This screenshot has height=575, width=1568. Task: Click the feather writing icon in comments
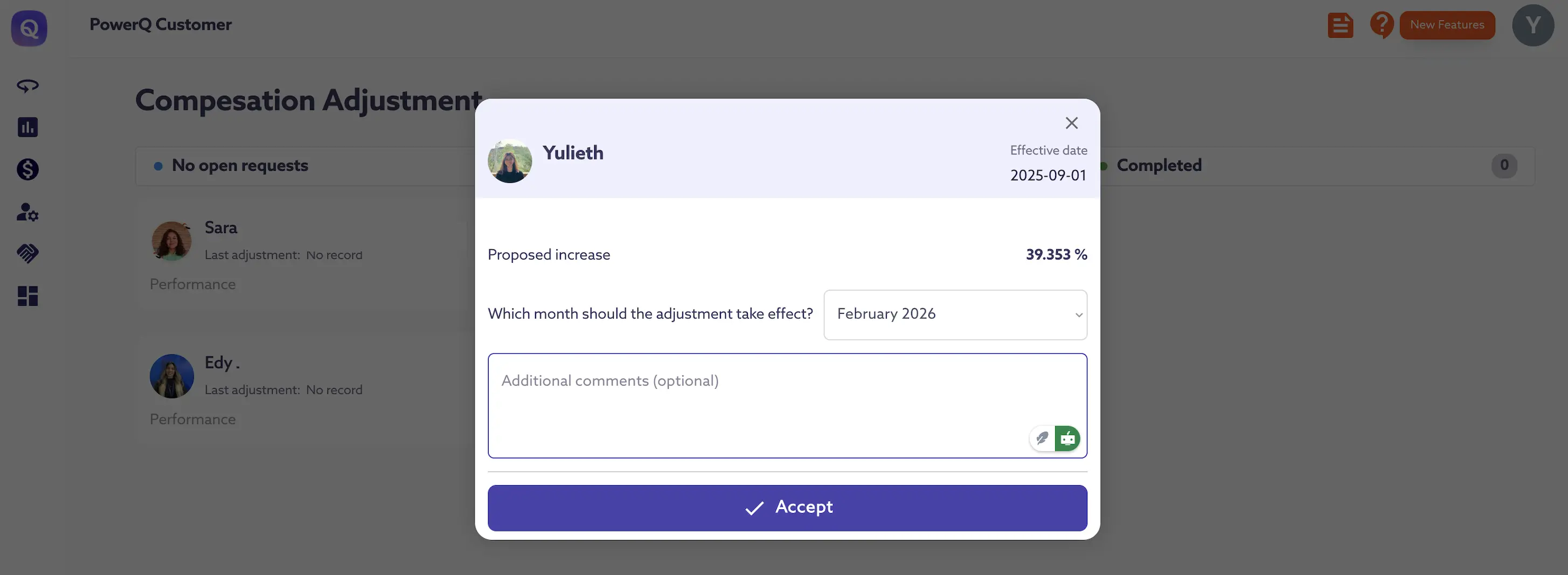[x=1042, y=438]
